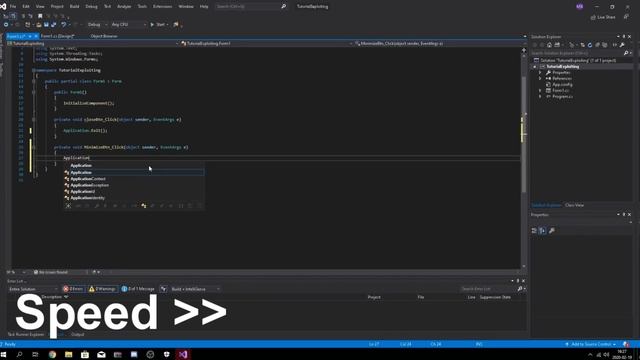Screen dimensions: 640x360
Task: Select ApplicationId in the IntelliSense list
Action: (x=134, y=191)
